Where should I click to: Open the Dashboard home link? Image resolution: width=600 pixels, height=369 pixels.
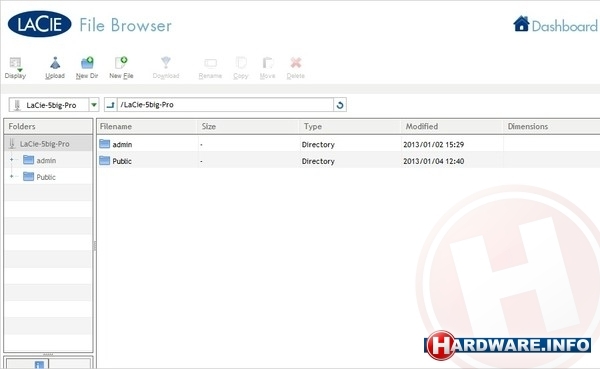pyautogui.click(x=555, y=24)
